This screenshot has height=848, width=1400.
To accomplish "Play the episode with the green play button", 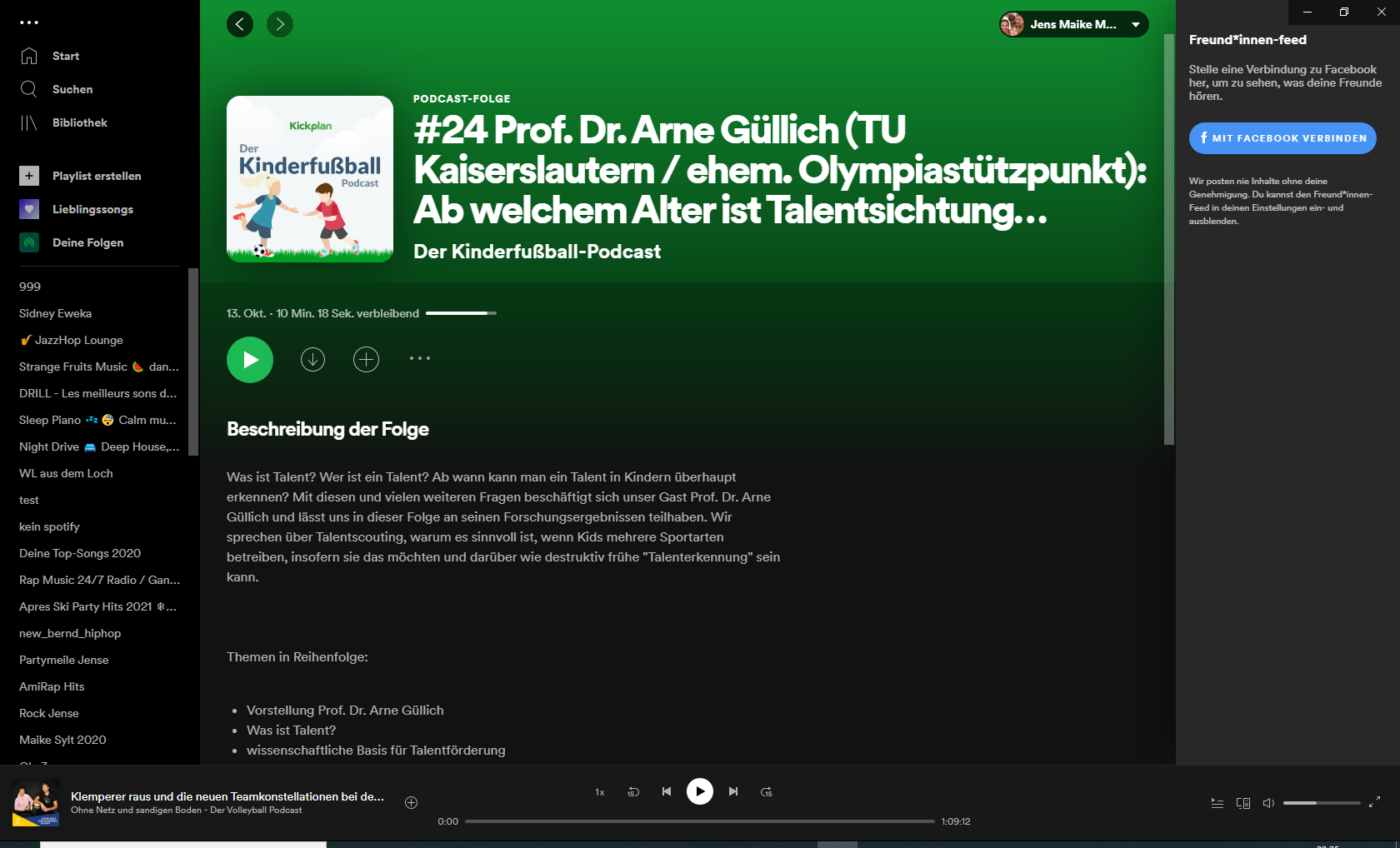I will (250, 360).
